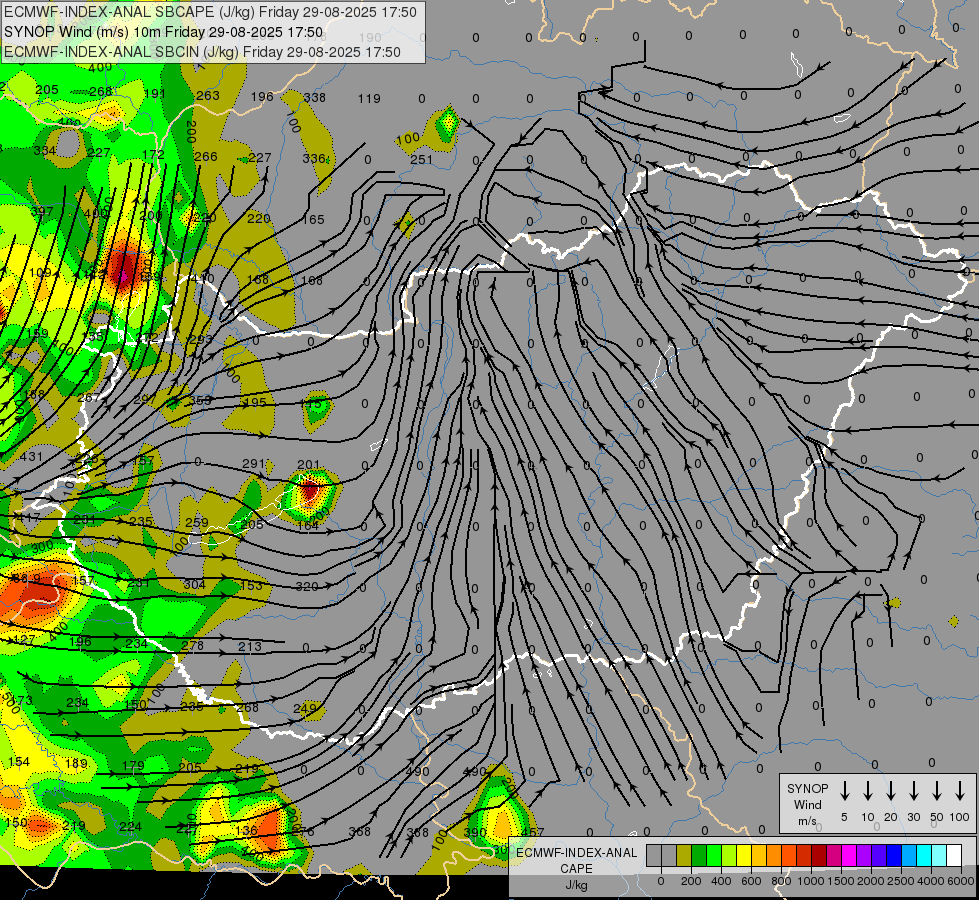The height and width of the screenshot is (900, 979).
Task: Click the map value '263'
Action: (x=208, y=96)
